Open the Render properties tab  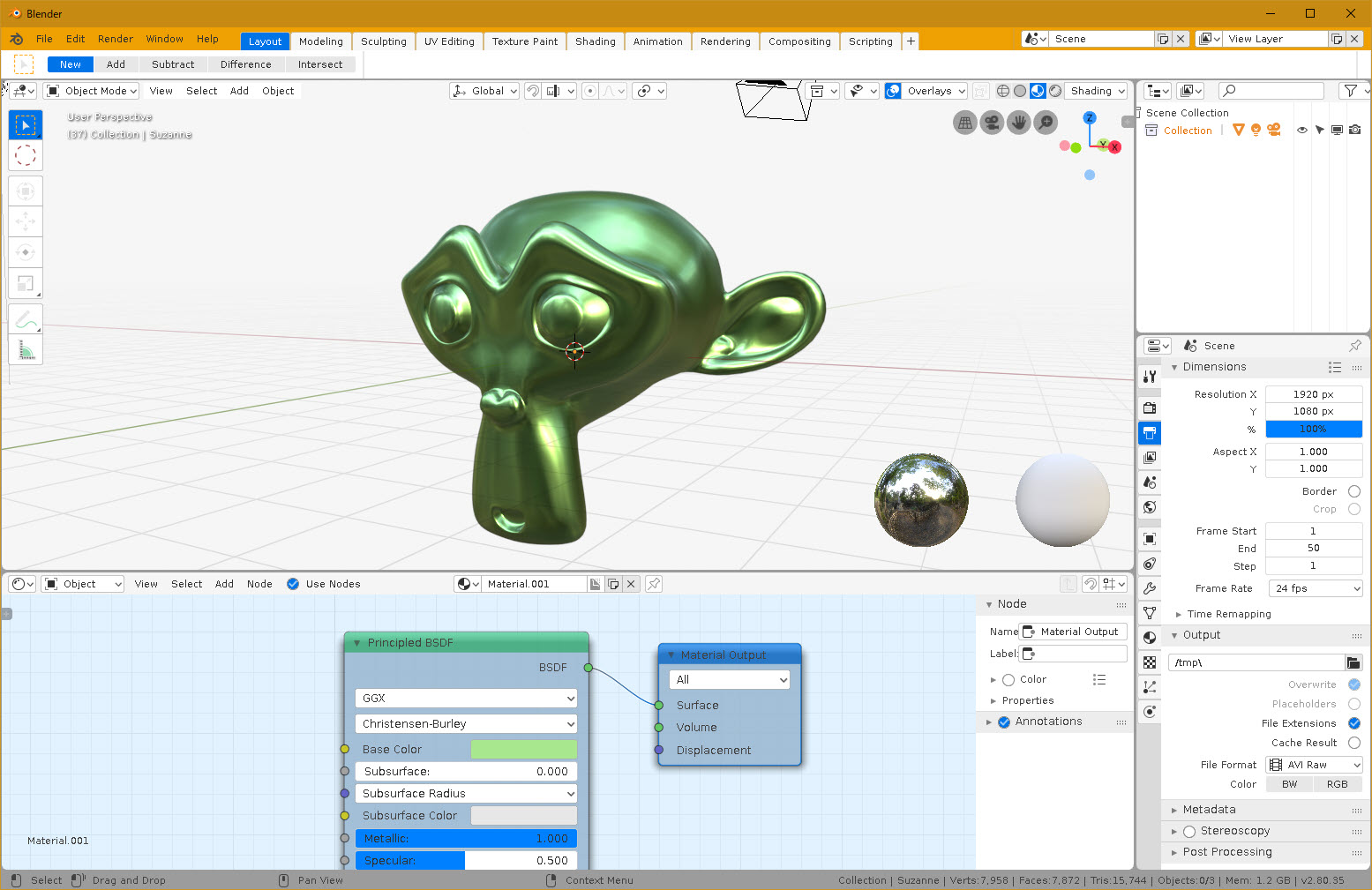click(x=1150, y=408)
